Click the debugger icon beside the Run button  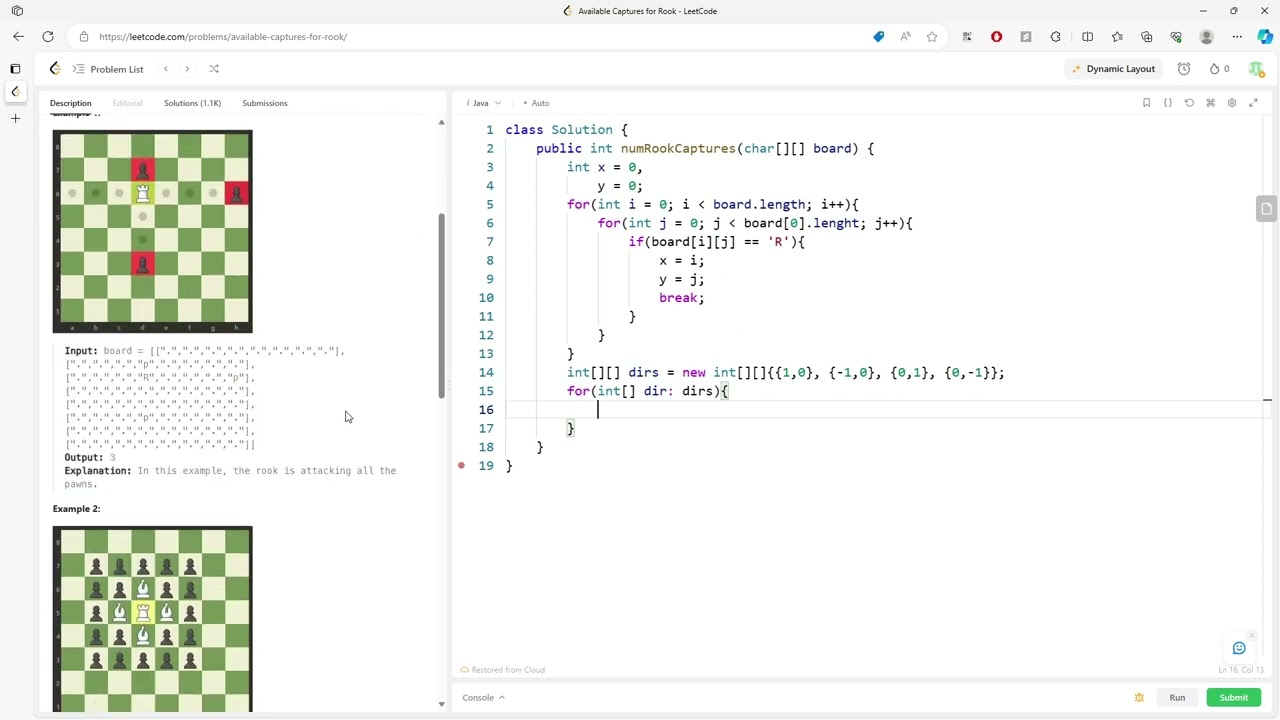coord(1139,698)
